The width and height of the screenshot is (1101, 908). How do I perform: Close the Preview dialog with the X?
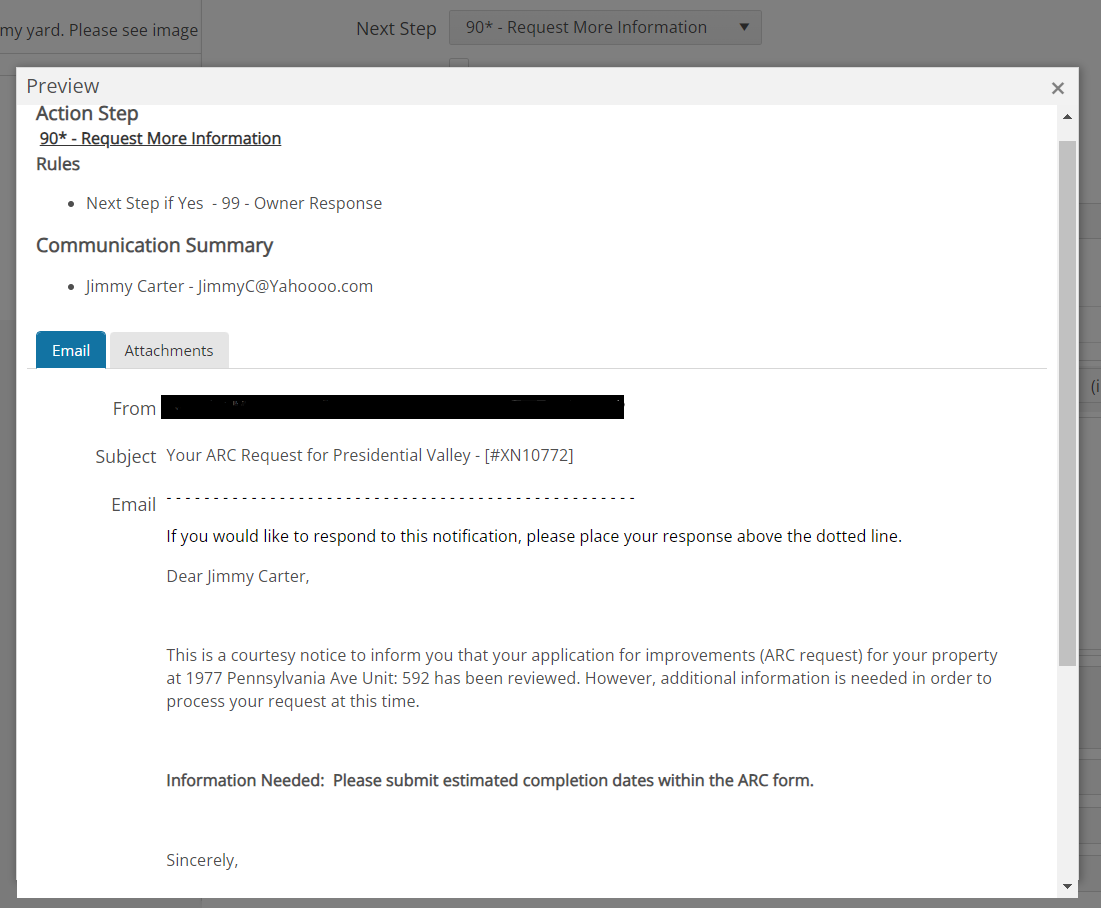1057,88
